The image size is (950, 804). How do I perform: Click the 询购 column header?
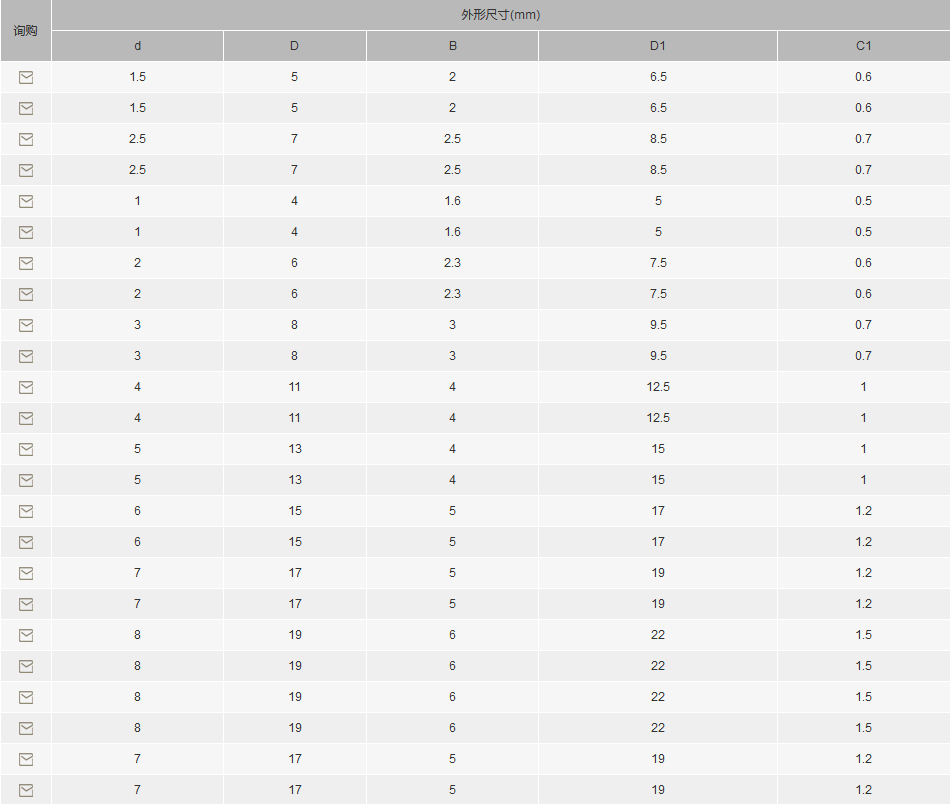click(x=25, y=30)
